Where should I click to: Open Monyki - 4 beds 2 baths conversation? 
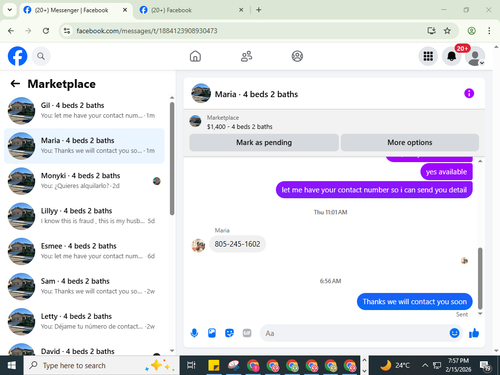pos(84,181)
